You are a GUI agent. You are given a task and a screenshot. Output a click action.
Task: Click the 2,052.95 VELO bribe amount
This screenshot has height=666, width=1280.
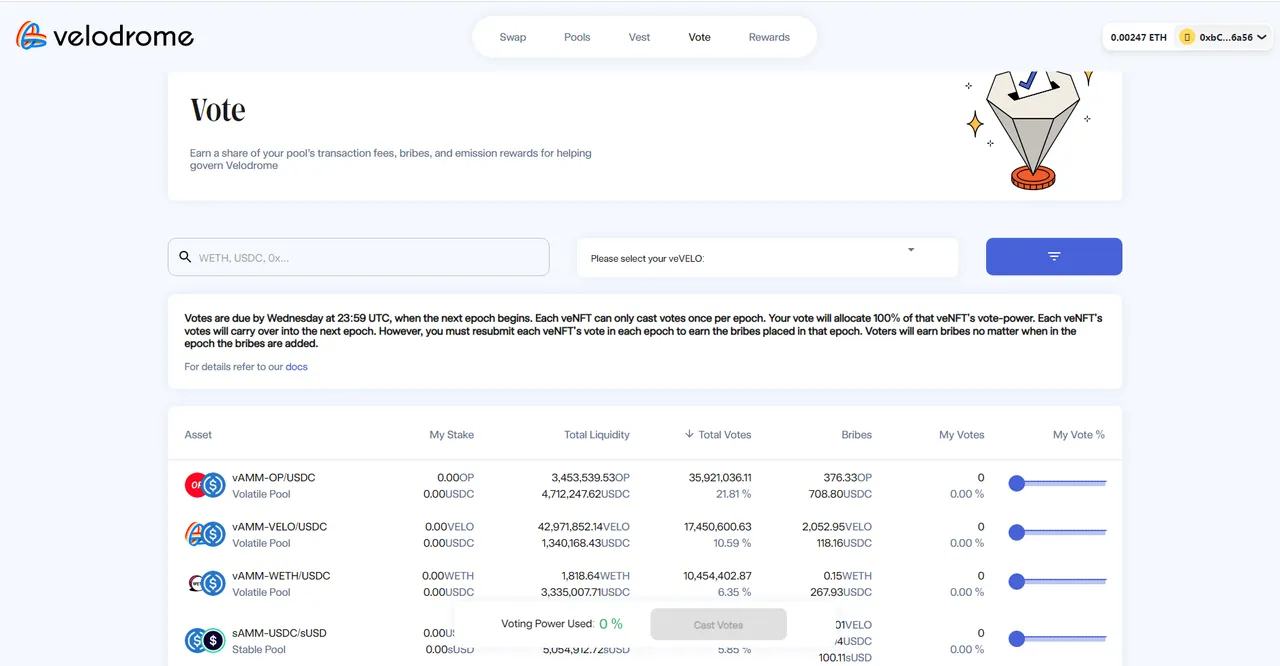(837, 527)
